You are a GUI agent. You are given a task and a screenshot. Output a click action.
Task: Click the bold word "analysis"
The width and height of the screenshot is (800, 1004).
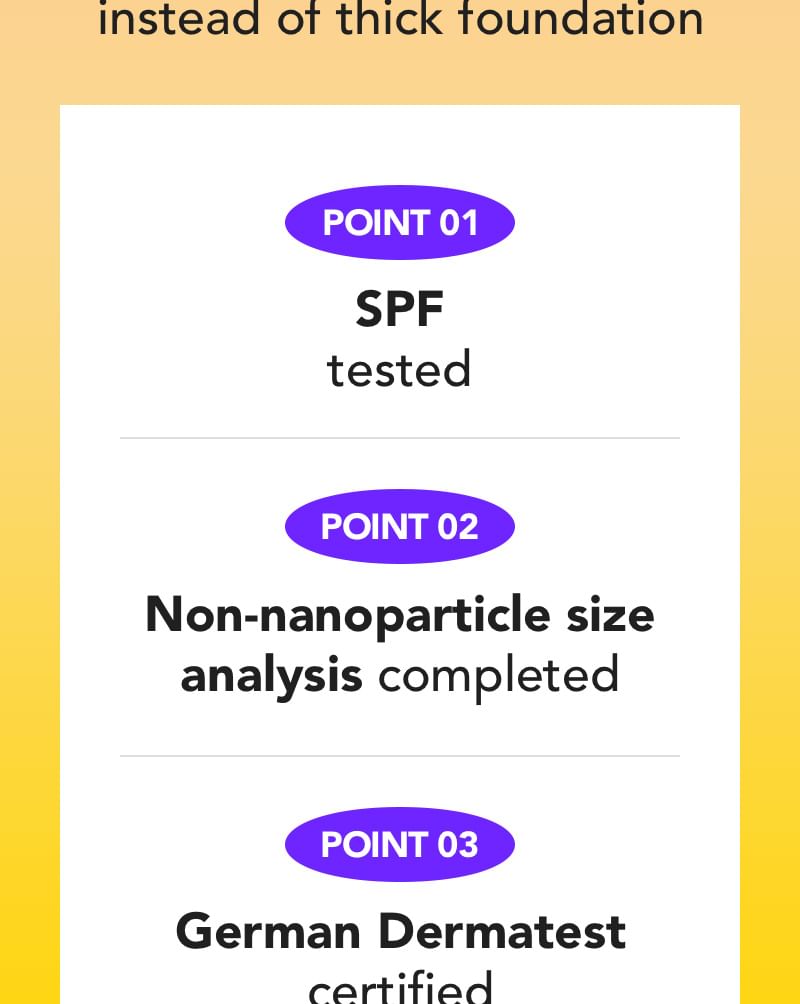click(x=271, y=676)
